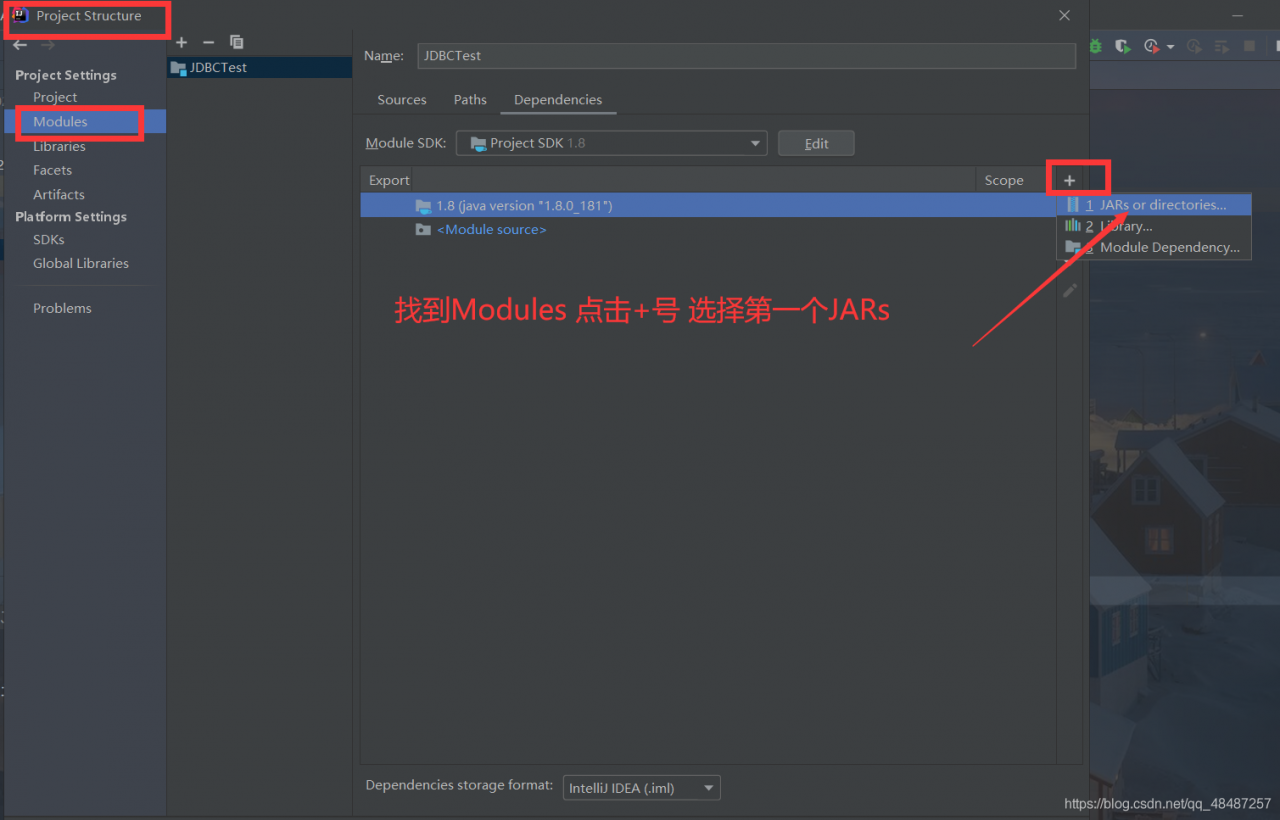Select the 1.8 java version row

pyautogui.click(x=708, y=205)
